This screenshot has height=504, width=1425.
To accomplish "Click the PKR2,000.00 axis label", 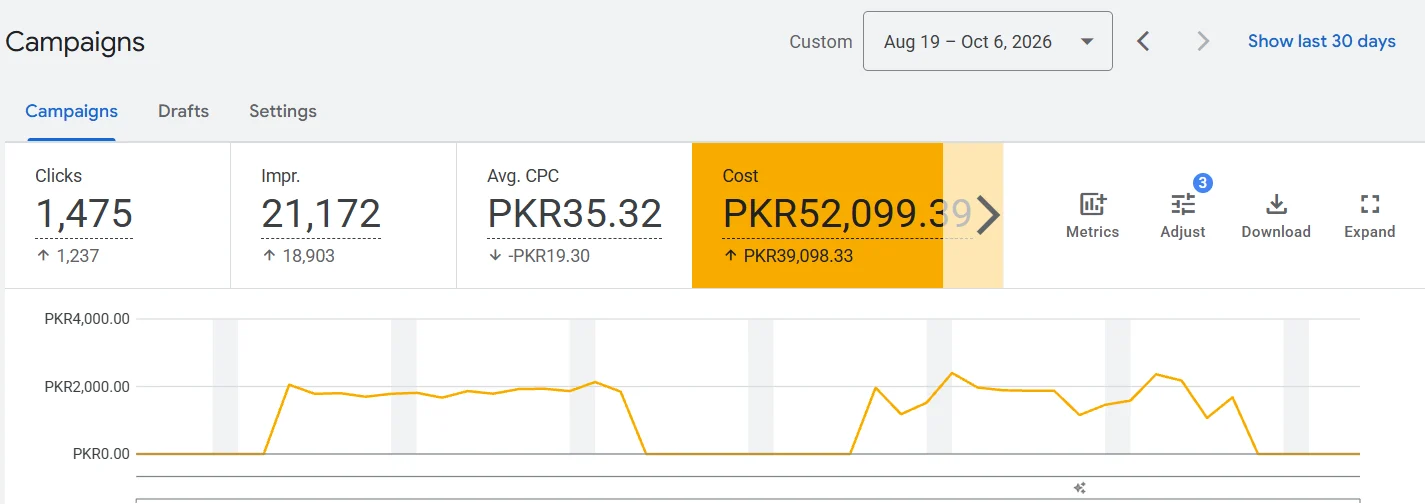I will coord(87,386).
